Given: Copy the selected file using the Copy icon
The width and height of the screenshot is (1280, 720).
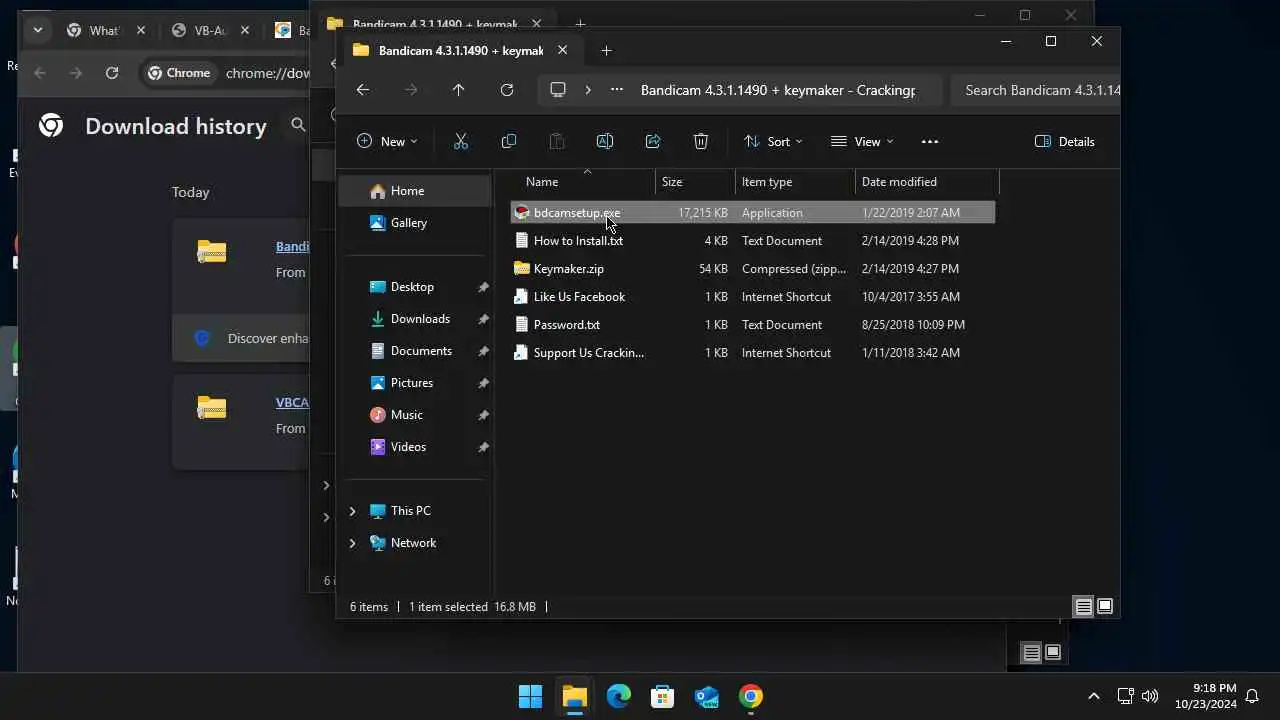Looking at the screenshot, I should pos(508,142).
